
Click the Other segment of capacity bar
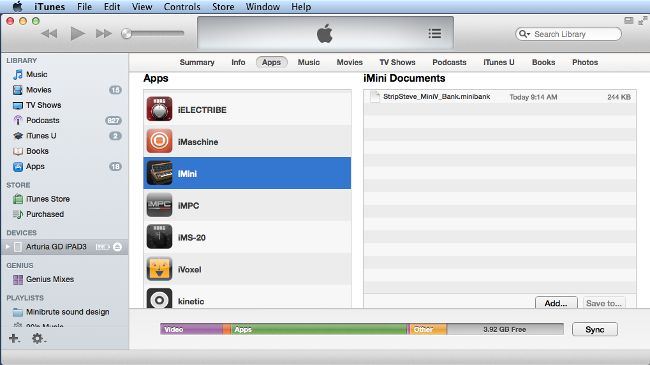[428, 329]
